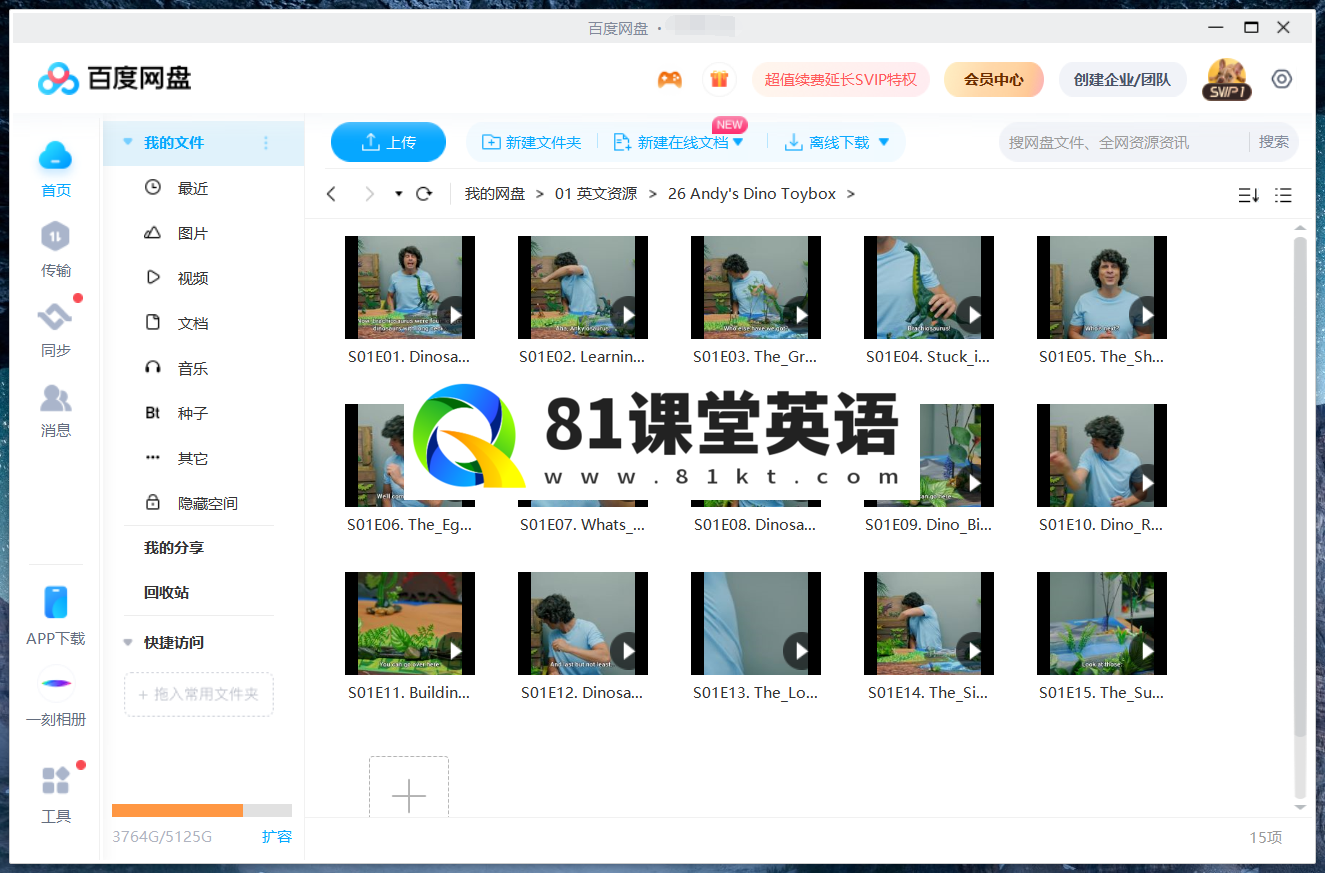1325x873 pixels.
Task: Open the 会员中心 button
Action: [x=994, y=79]
